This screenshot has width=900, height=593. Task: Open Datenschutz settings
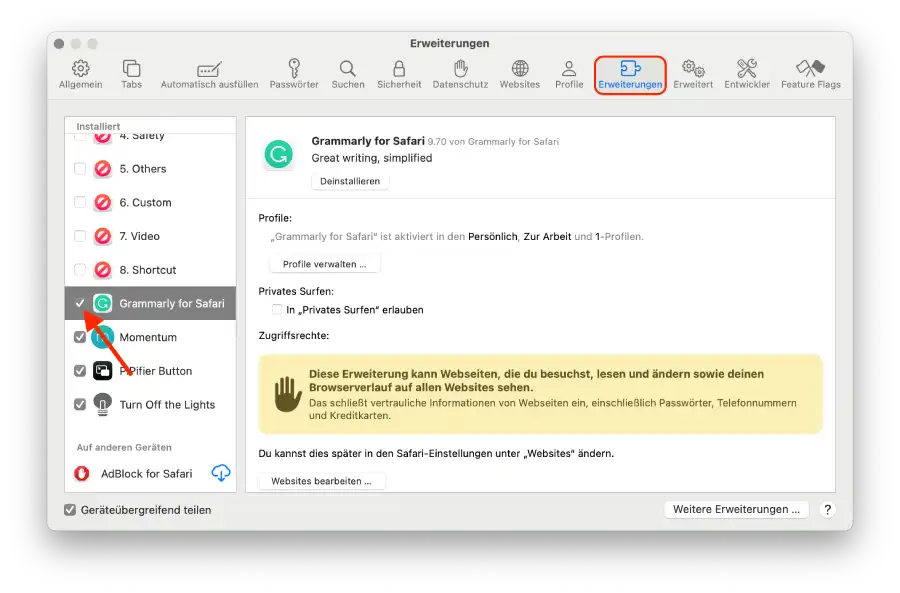(x=460, y=74)
